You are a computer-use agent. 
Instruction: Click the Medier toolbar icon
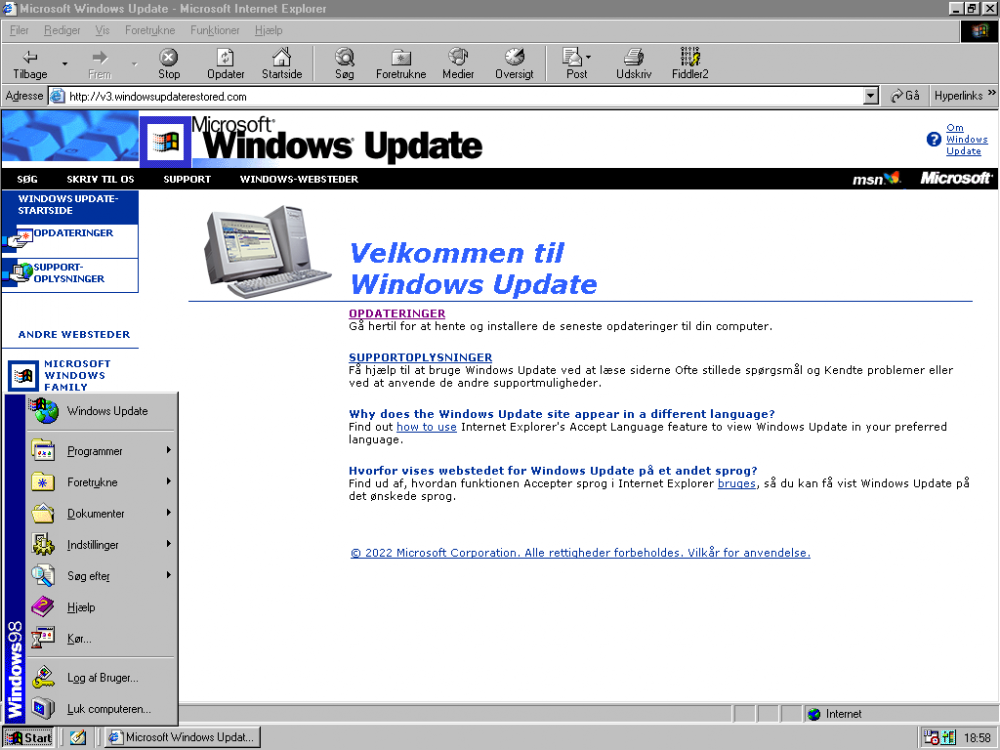(458, 58)
